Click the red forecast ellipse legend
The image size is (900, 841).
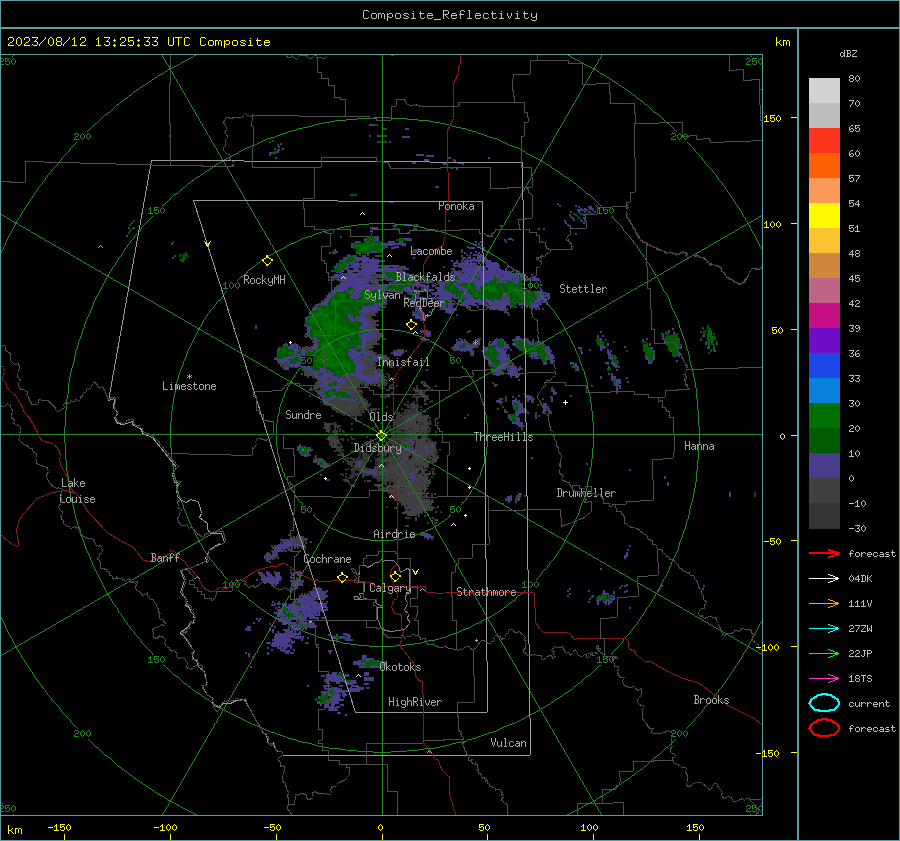[x=824, y=728]
